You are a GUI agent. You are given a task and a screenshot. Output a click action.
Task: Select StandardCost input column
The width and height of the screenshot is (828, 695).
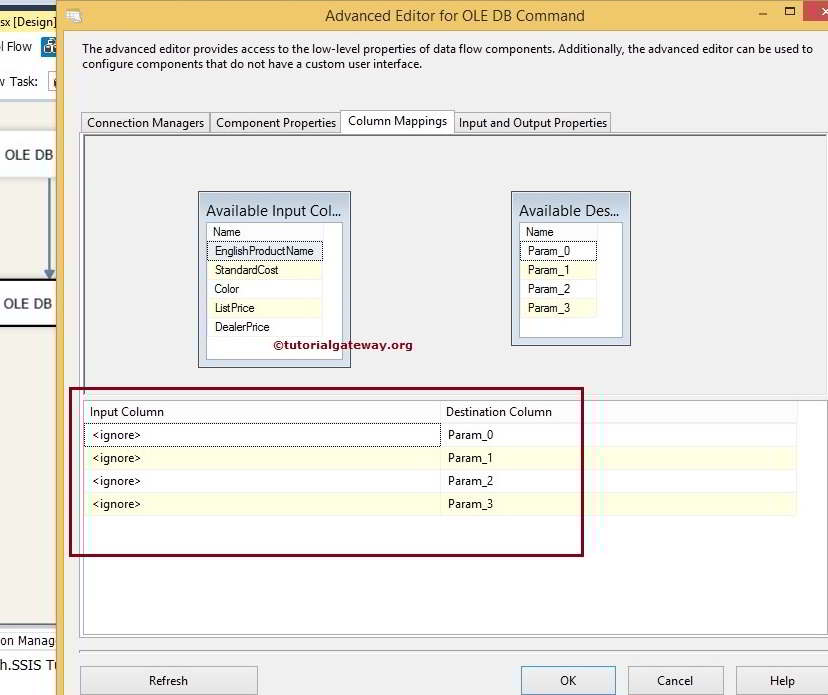tap(263, 269)
